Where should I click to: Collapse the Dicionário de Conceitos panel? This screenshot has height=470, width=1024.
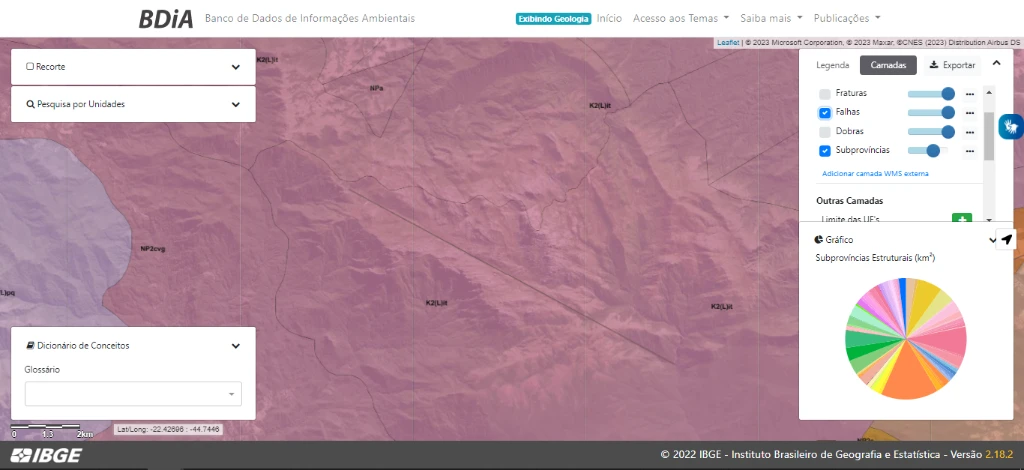[x=236, y=346]
